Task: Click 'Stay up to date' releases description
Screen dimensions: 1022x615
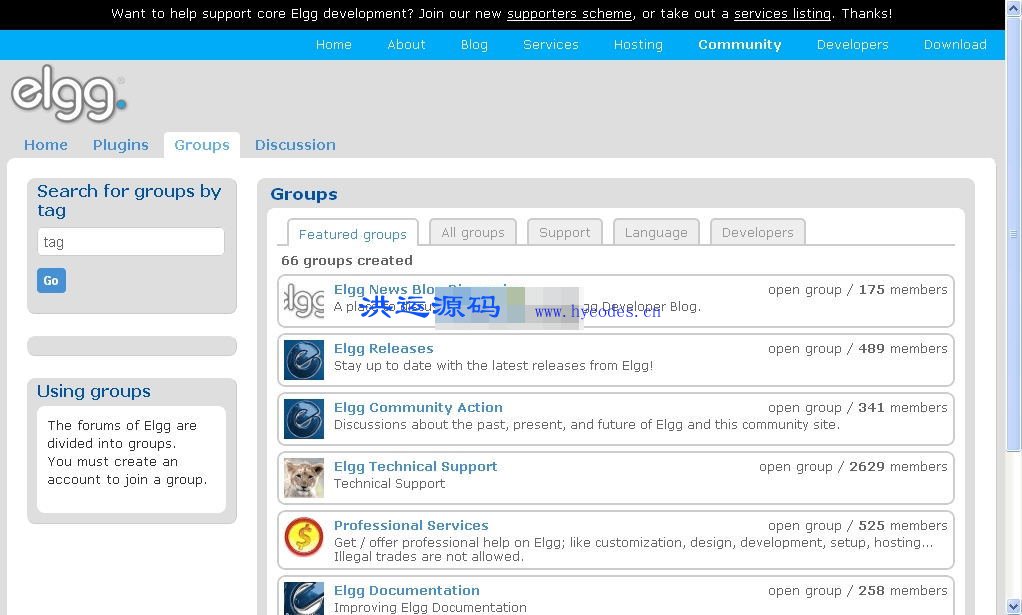Action: point(493,365)
